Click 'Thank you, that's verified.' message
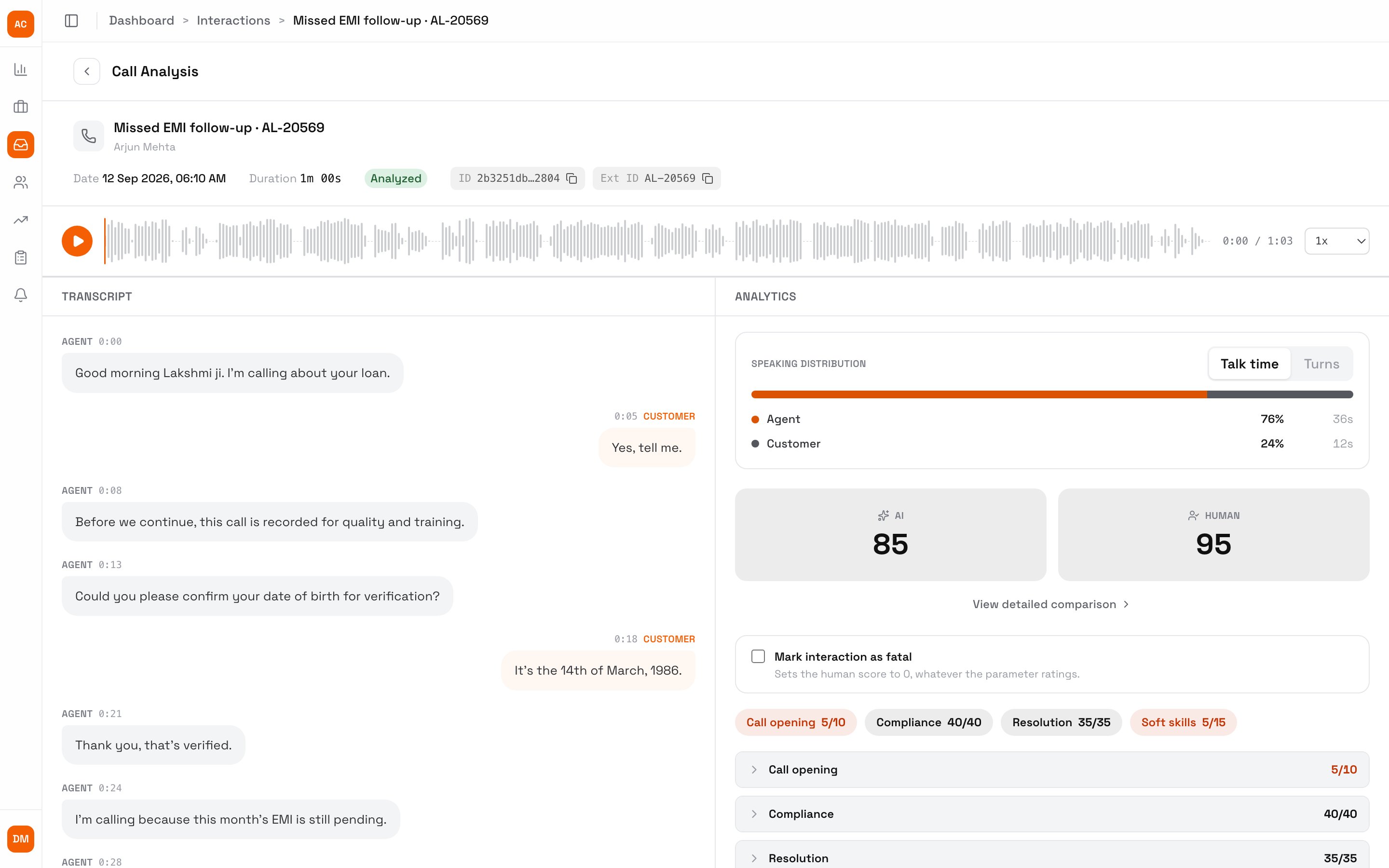This screenshot has height=868, width=1389. (153, 745)
